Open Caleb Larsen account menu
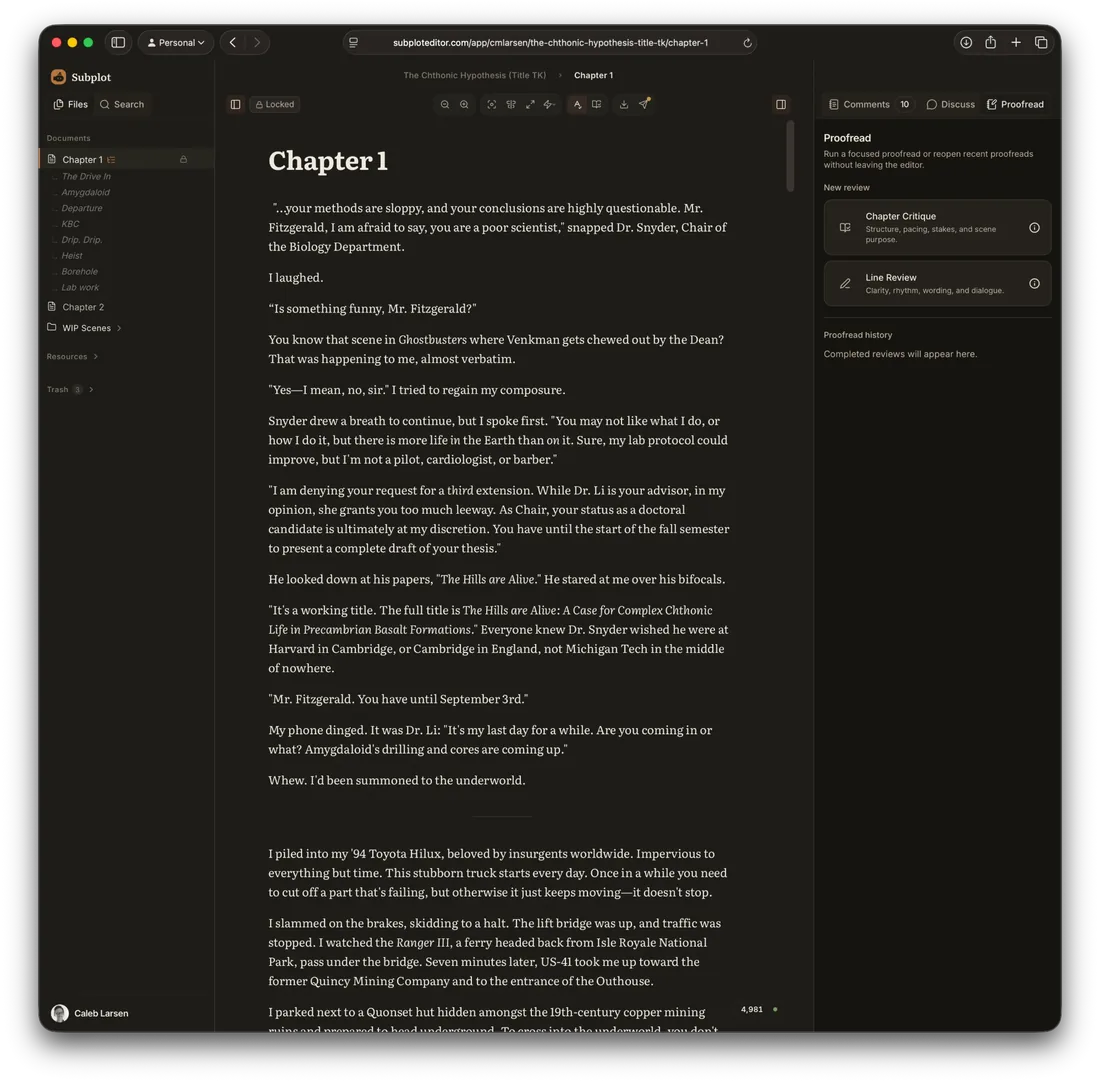Screen dimensions: 1100x1083 (x=90, y=1013)
